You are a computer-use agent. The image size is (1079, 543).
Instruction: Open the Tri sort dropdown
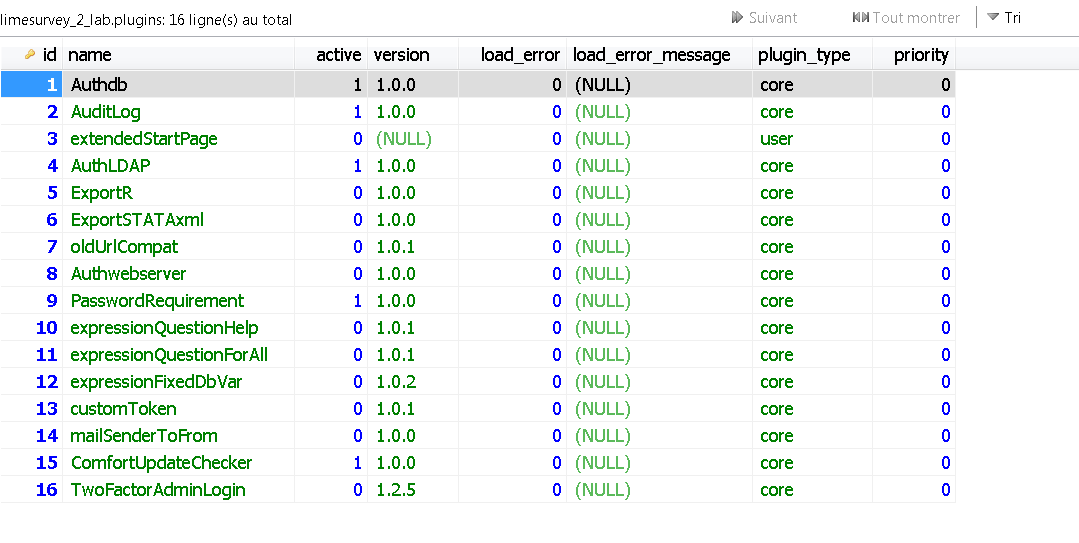[1004, 18]
